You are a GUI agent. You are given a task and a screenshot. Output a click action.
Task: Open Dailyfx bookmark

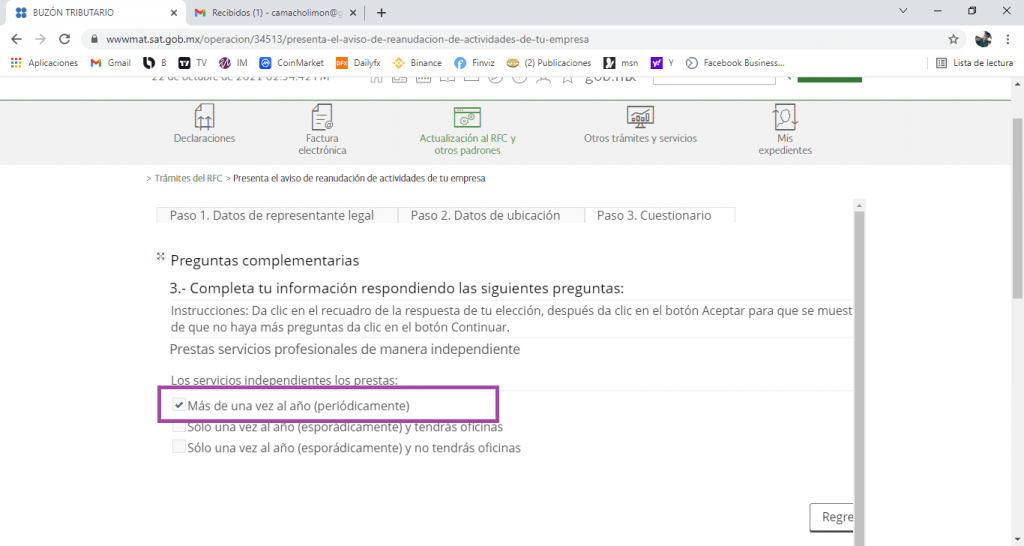[x=358, y=63]
